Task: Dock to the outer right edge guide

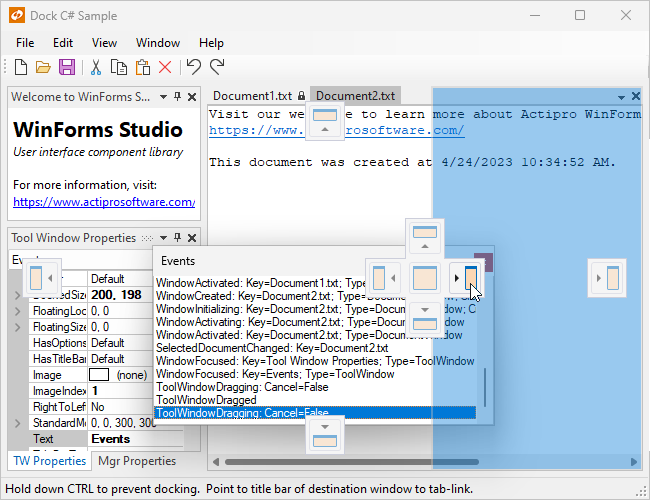Action: [607, 278]
